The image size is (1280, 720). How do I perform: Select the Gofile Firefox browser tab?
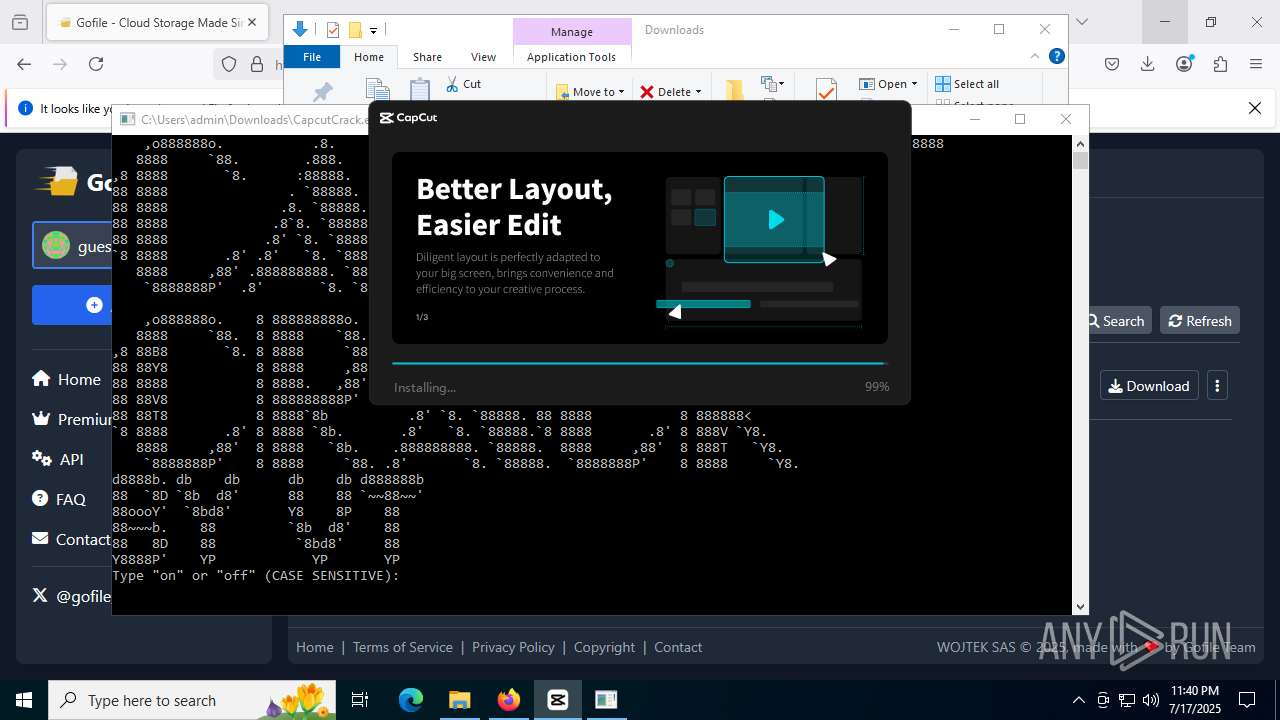(x=158, y=22)
